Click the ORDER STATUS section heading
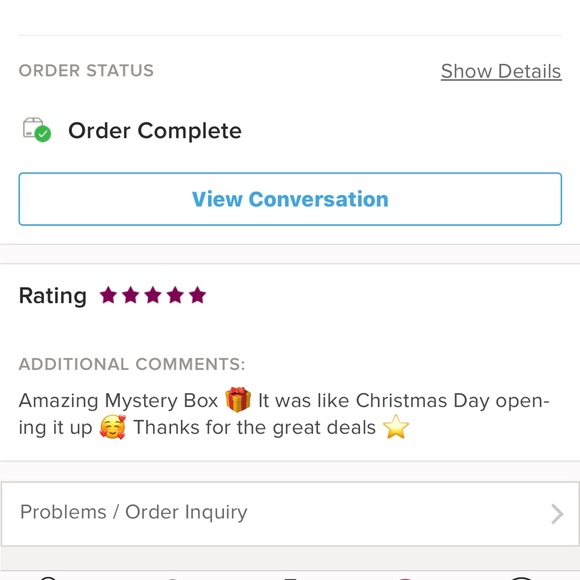This screenshot has width=580, height=580. pyautogui.click(x=86, y=71)
